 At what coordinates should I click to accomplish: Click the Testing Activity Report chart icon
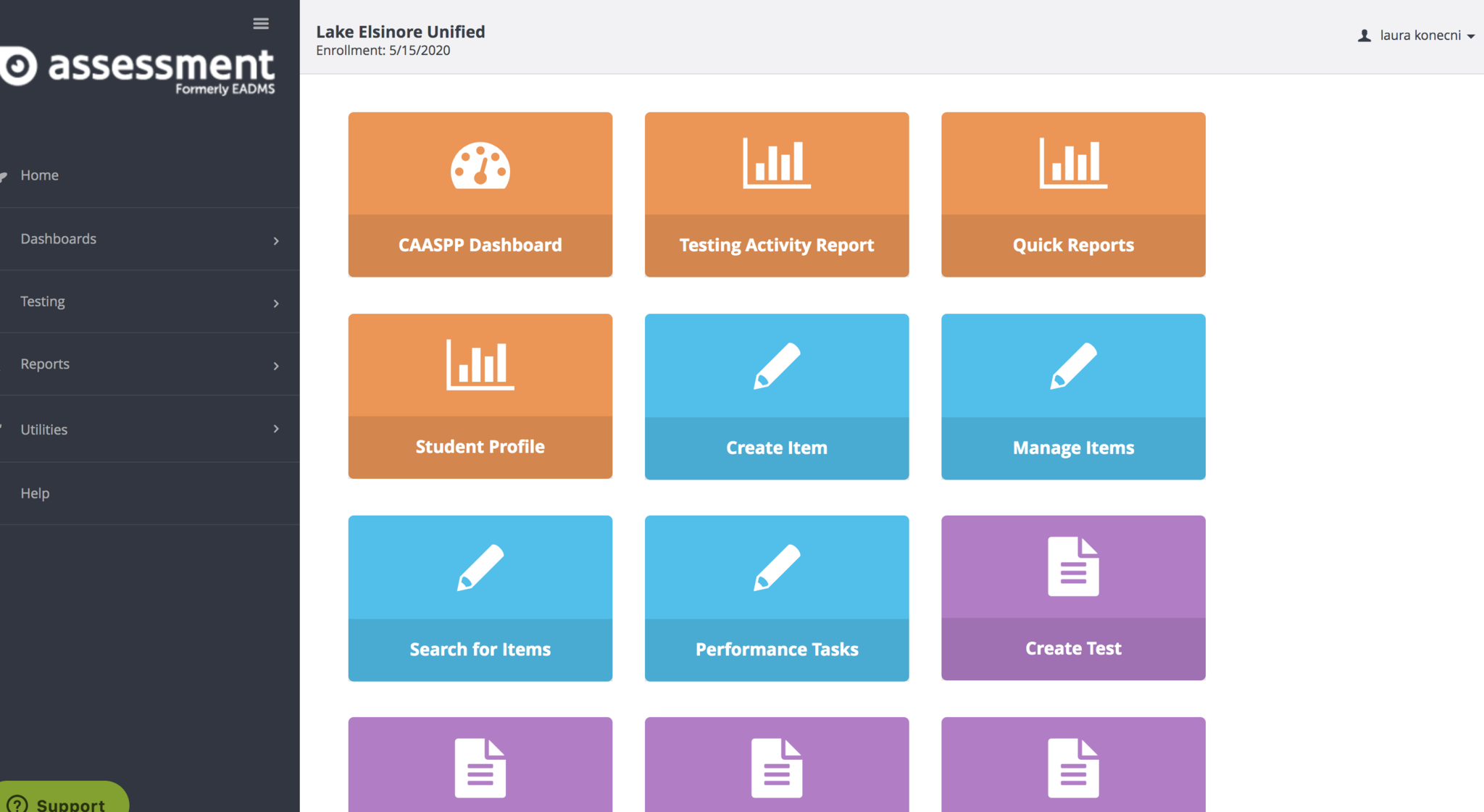[x=776, y=164]
